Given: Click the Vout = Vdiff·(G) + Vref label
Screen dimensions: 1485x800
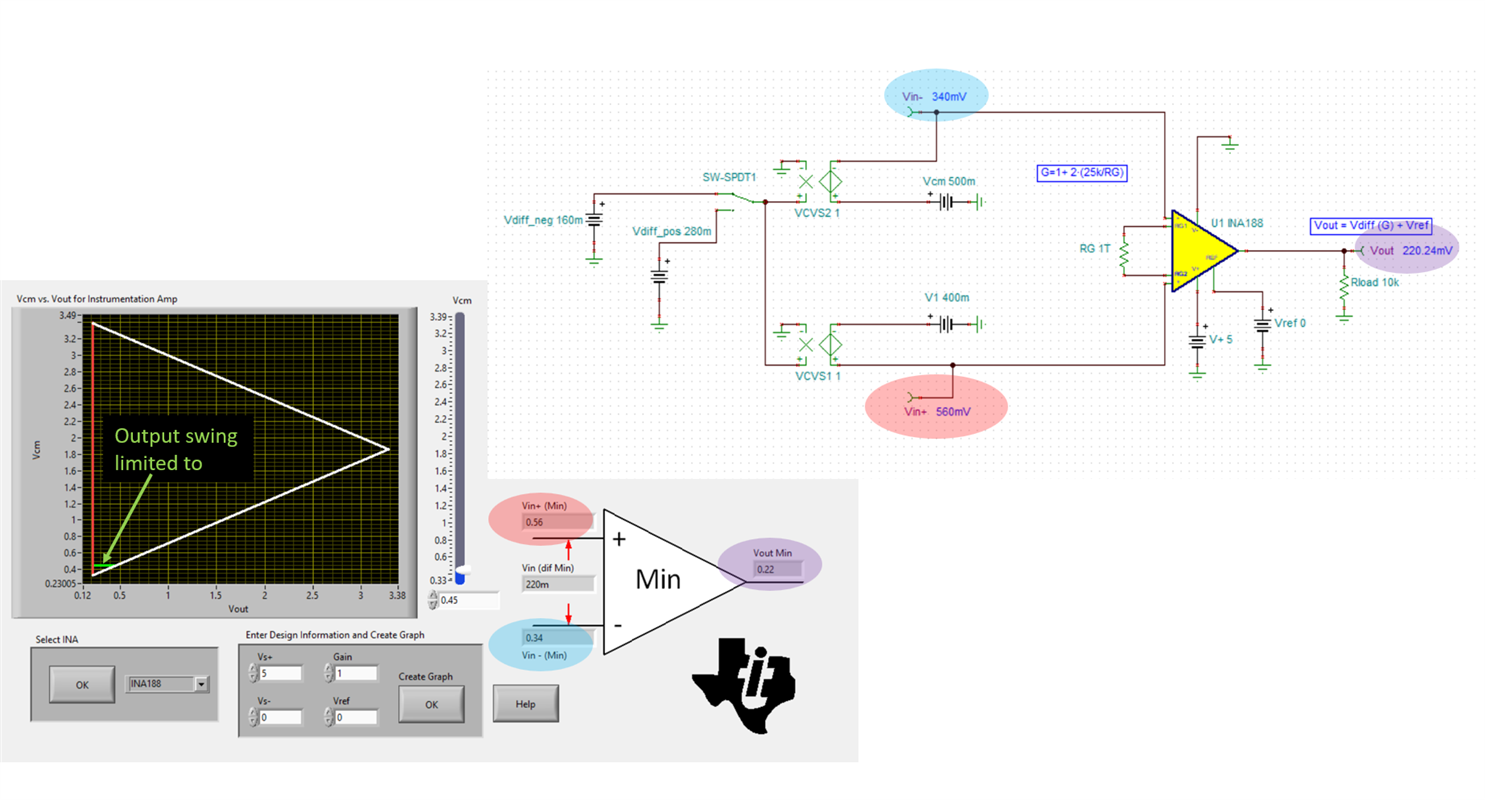Looking at the screenshot, I should coord(1369,226).
